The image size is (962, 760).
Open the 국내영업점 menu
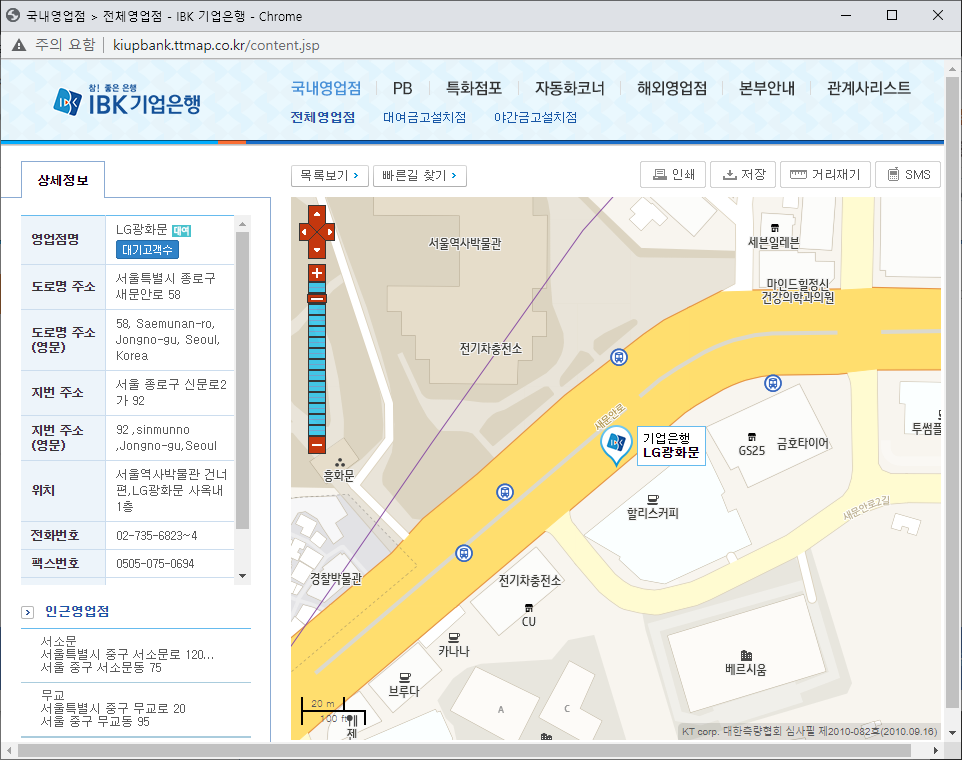tap(326, 88)
